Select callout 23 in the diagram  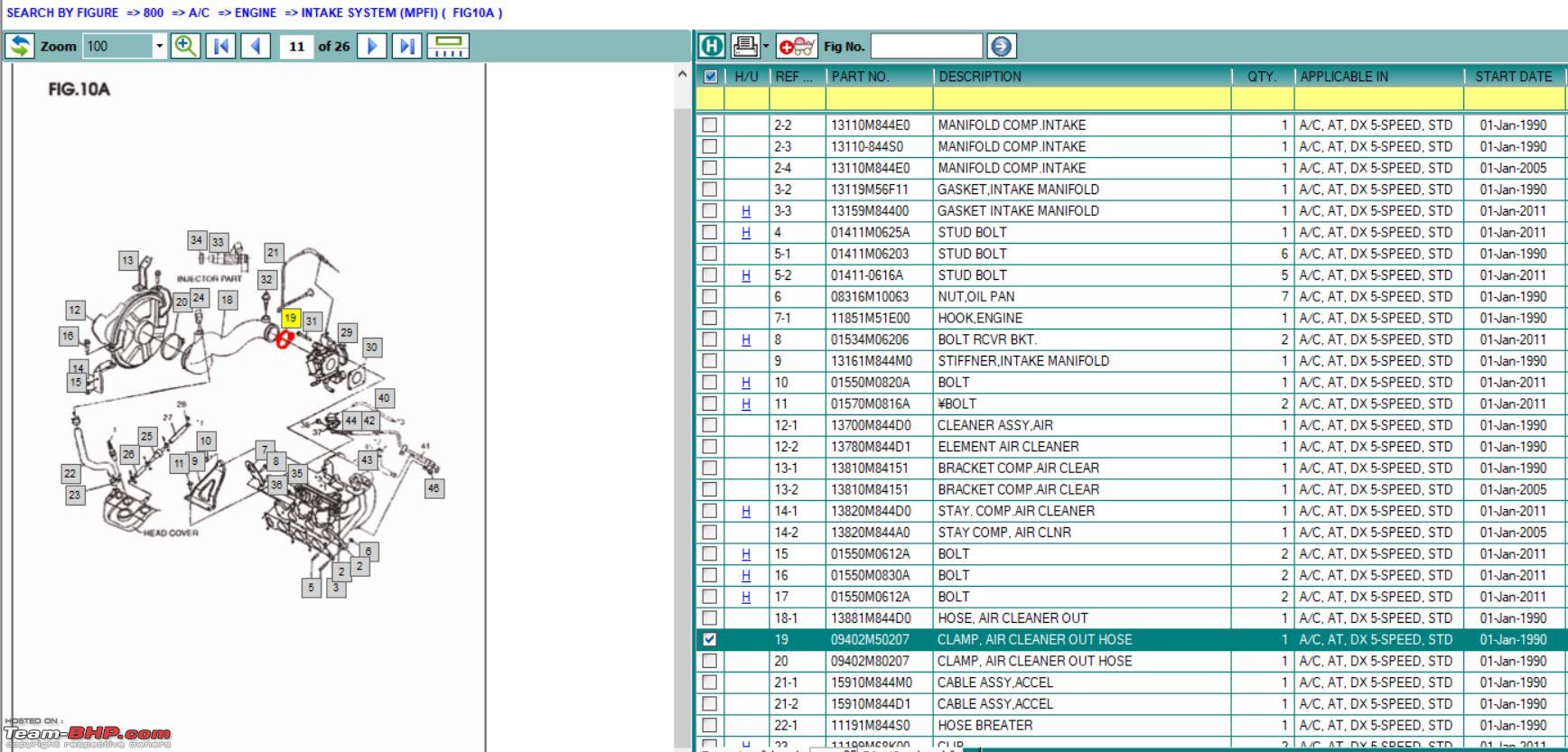tap(75, 495)
